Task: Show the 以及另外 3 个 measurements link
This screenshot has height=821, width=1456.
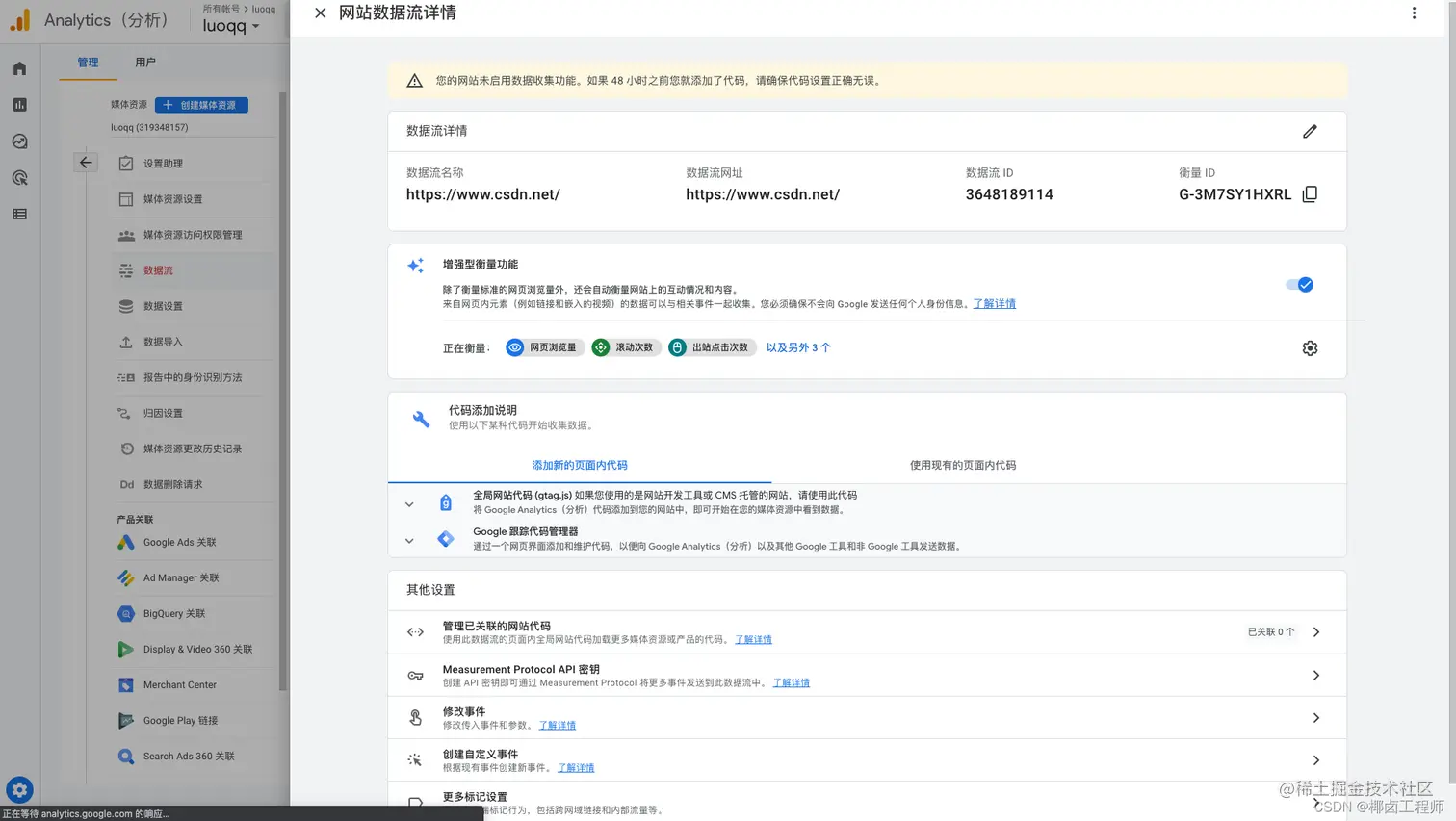Action: pos(798,347)
